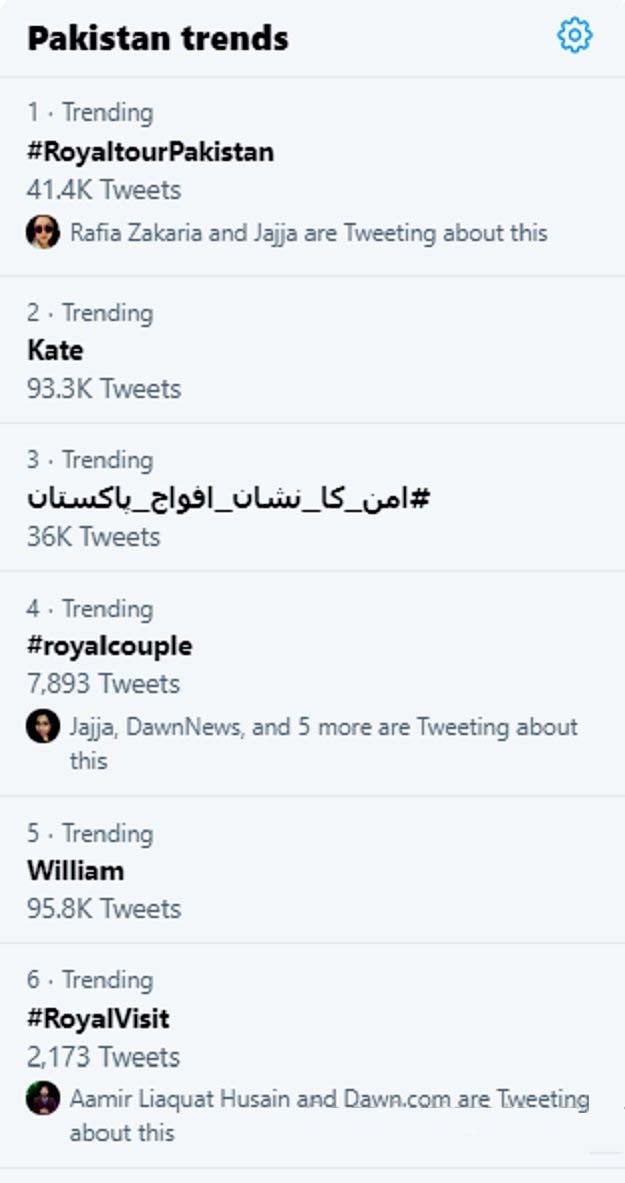Open the #royalcouple hashtag trend
Image resolution: width=625 pixels, height=1183 pixels.
click(x=109, y=646)
